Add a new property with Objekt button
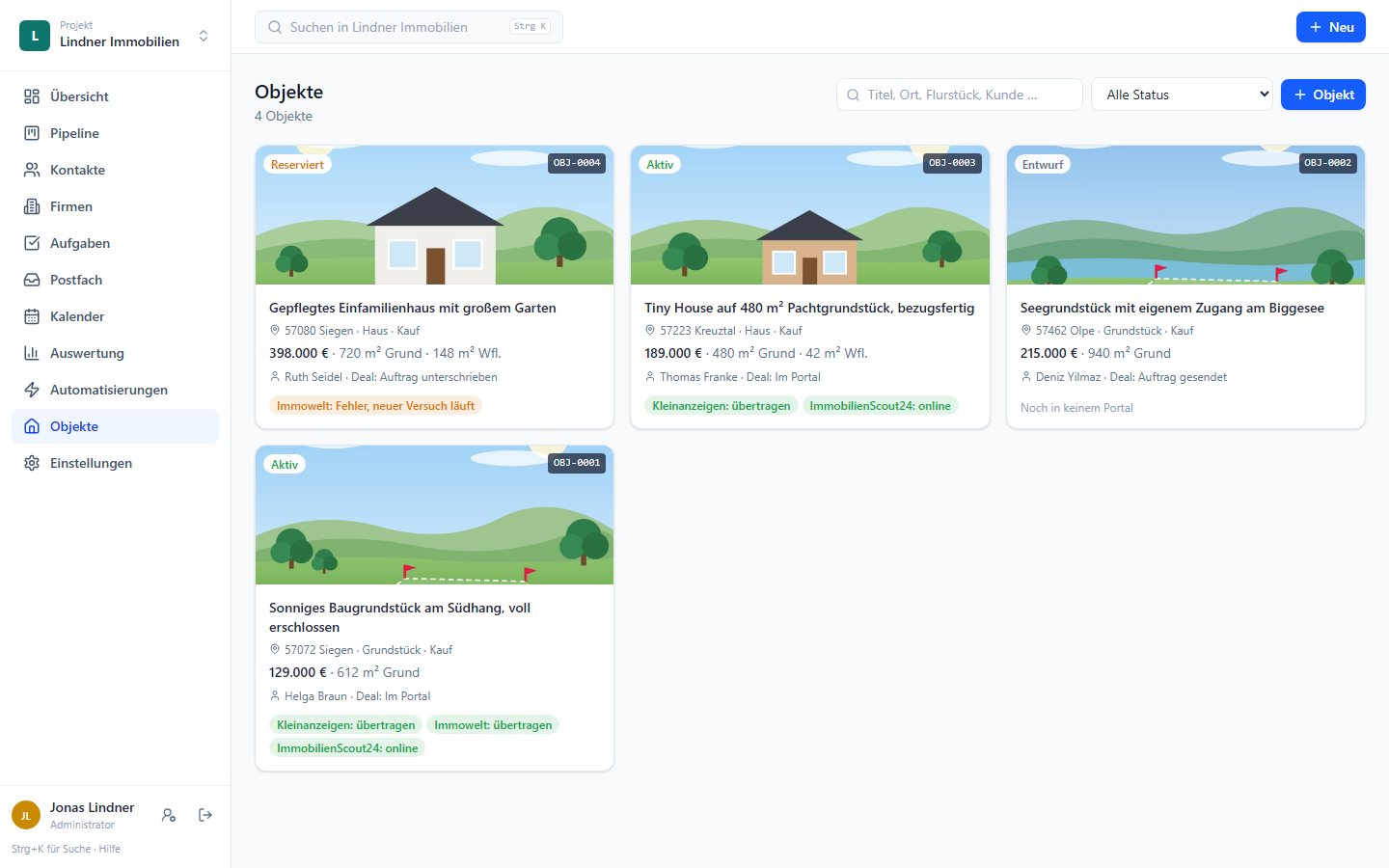Viewport: 1389px width, 868px height. tap(1323, 95)
